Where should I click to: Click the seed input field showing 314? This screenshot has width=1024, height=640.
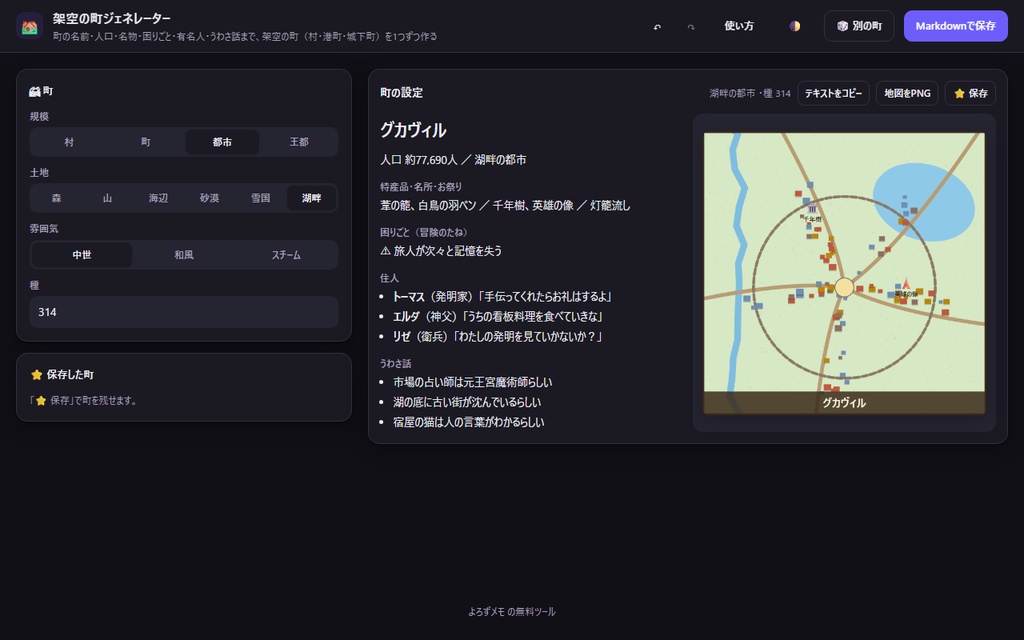(x=184, y=312)
